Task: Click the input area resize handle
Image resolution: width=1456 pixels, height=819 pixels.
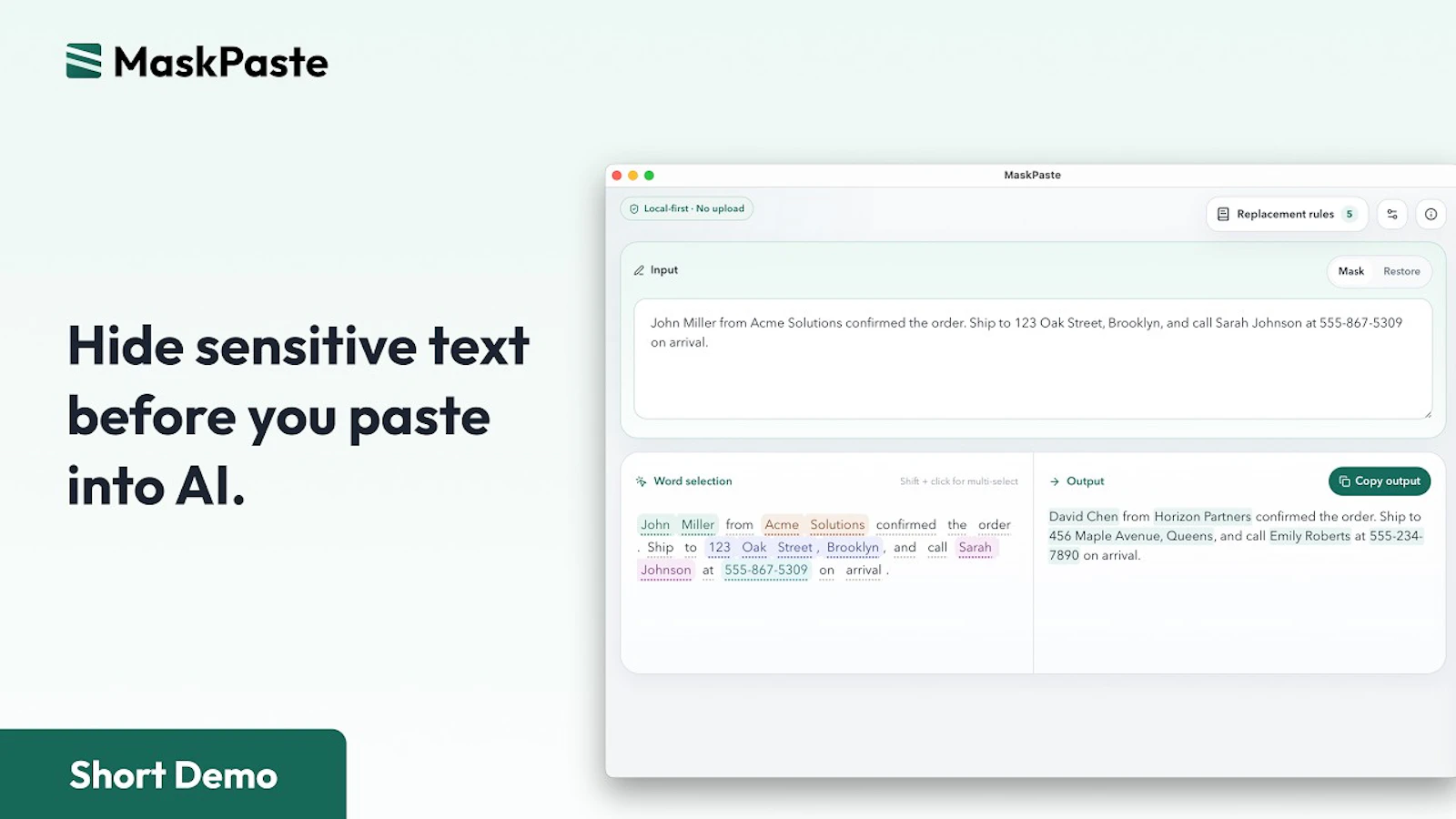Action: 1428,414
